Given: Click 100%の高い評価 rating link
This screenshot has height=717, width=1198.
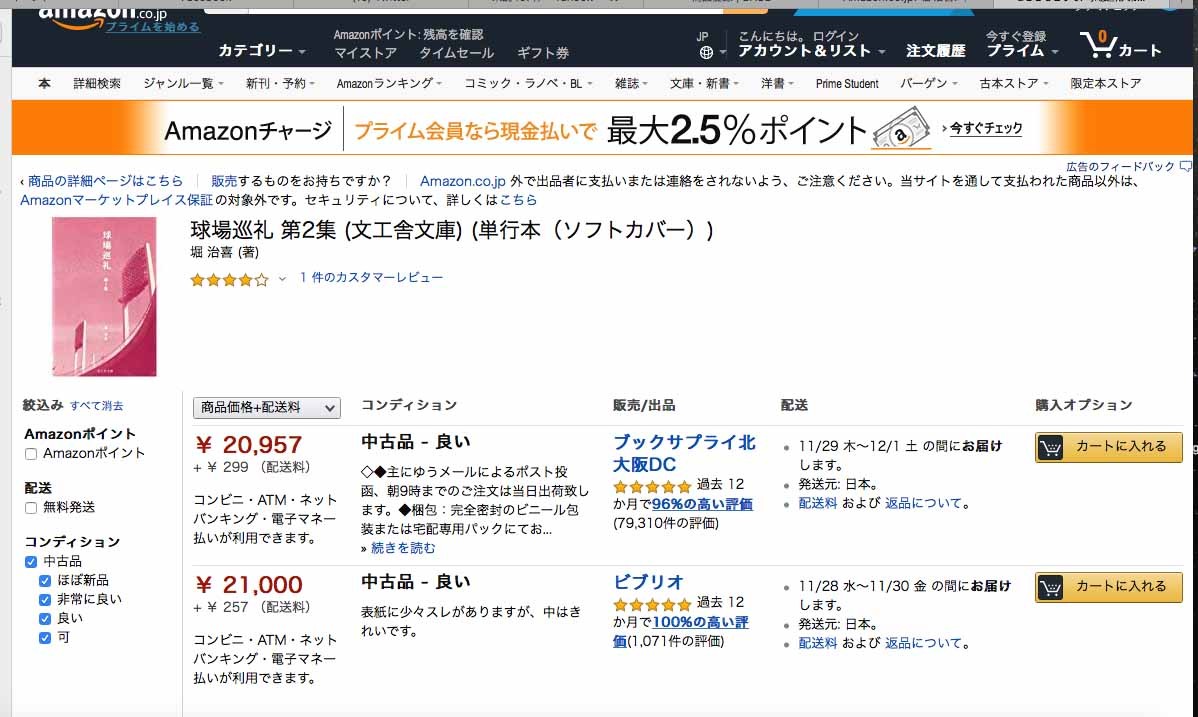Looking at the screenshot, I should [x=680, y=631].
